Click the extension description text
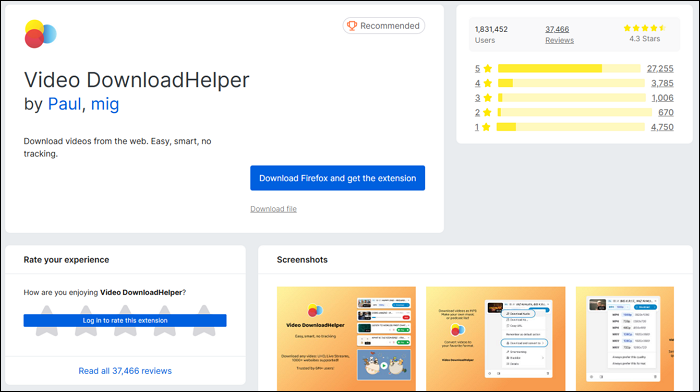This screenshot has height=392, width=700. (x=117, y=147)
